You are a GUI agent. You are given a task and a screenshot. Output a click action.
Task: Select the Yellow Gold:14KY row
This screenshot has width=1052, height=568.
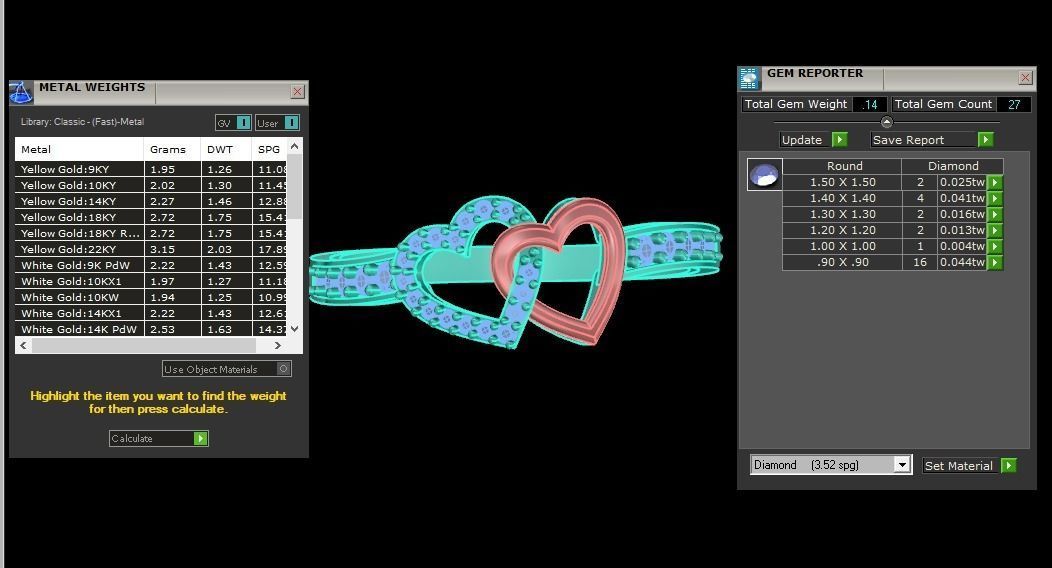click(x=151, y=201)
